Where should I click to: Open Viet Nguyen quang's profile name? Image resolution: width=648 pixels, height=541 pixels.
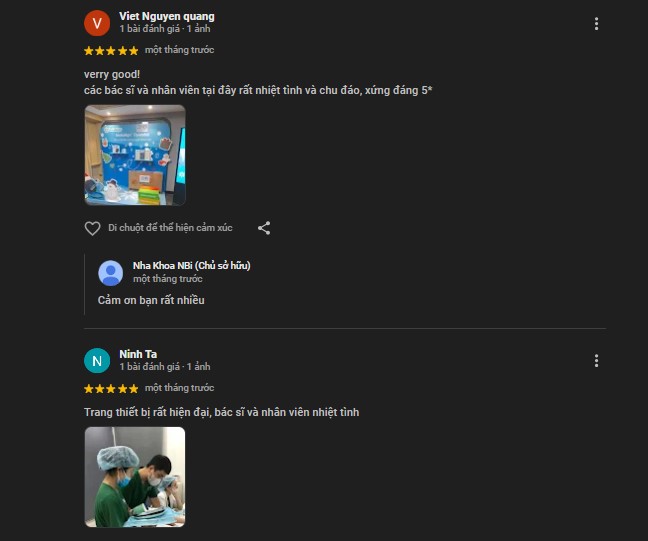pyautogui.click(x=167, y=16)
